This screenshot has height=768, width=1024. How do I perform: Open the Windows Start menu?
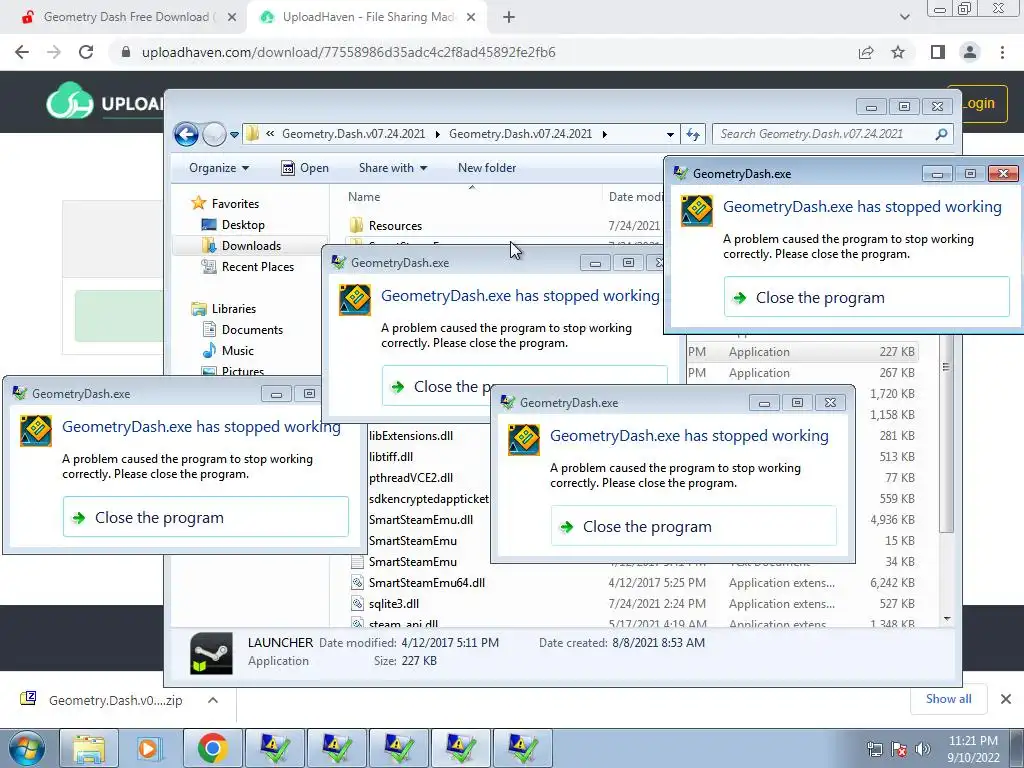coord(26,748)
